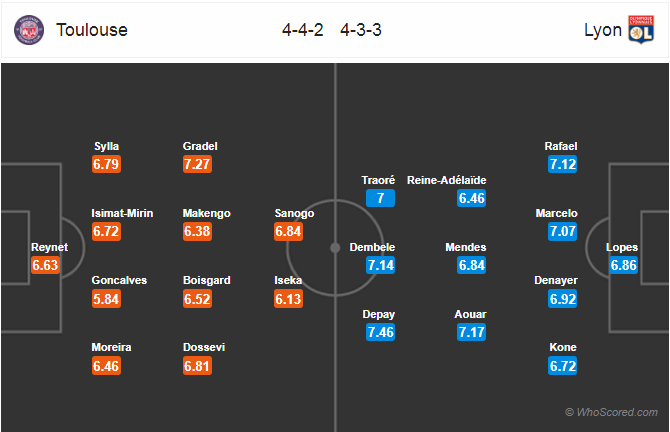Click Kone's 6.72 rating badge
Image resolution: width=670 pixels, height=432 pixels.
click(x=563, y=366)
